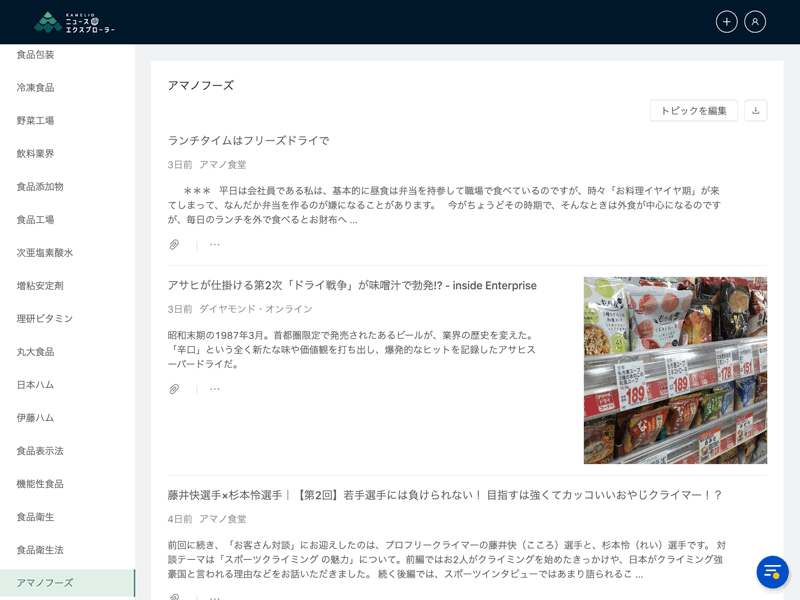Click paperclip icon under アサヒ article
This screenshot has width=800, height=600.
[x=174, y=389]
